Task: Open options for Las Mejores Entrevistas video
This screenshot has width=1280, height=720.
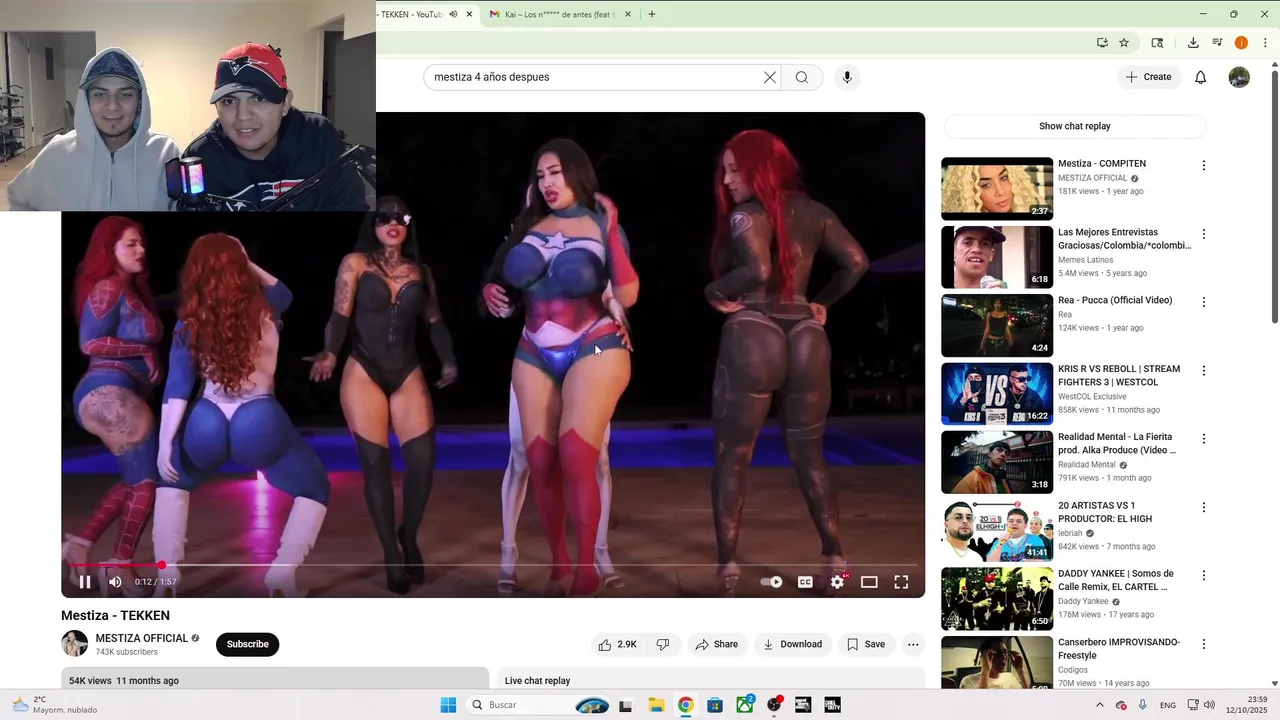Action: pos(1204,234)
